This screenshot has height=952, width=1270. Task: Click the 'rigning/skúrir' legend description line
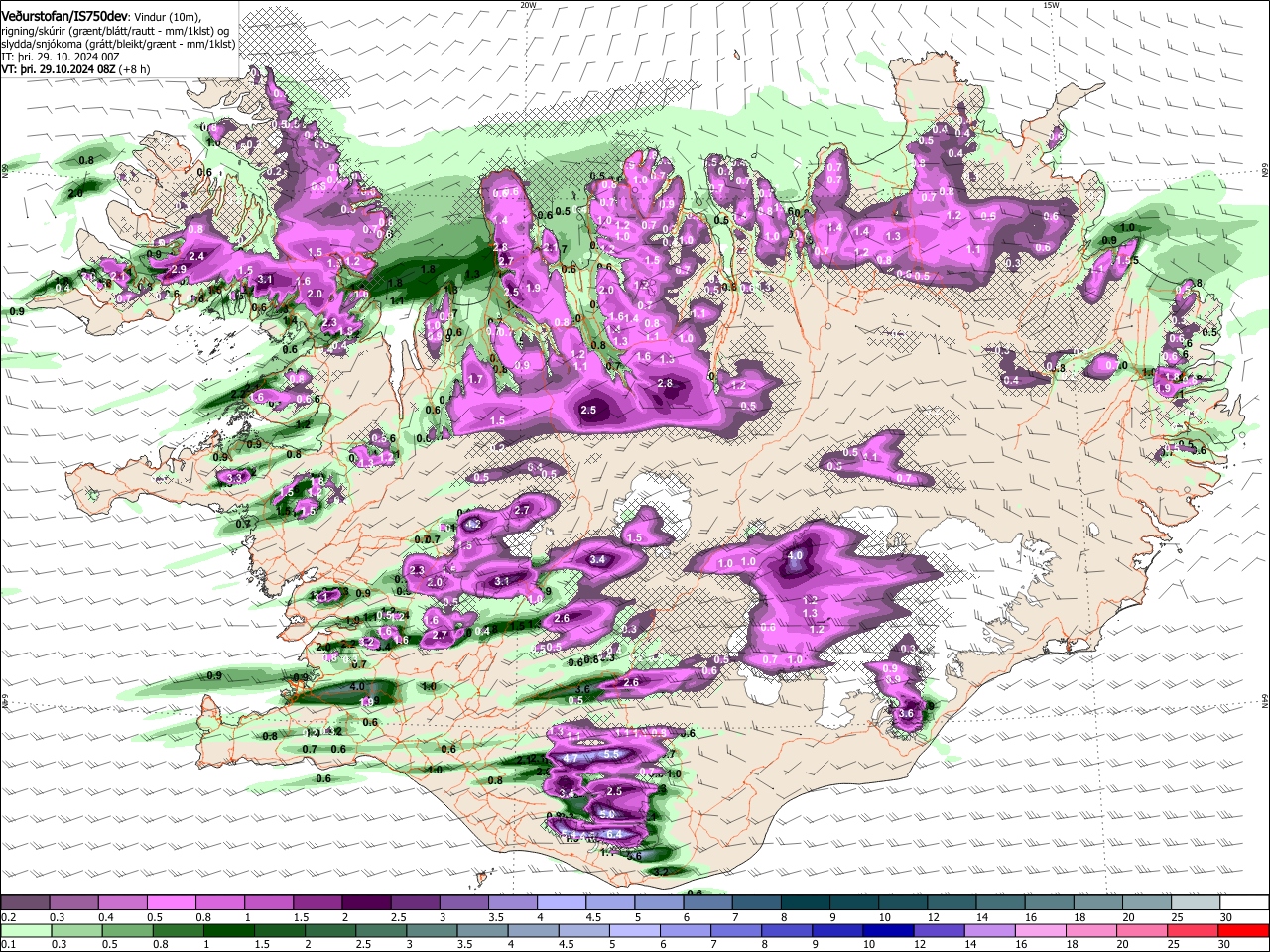pyautogui.click(x=117, y=31)
